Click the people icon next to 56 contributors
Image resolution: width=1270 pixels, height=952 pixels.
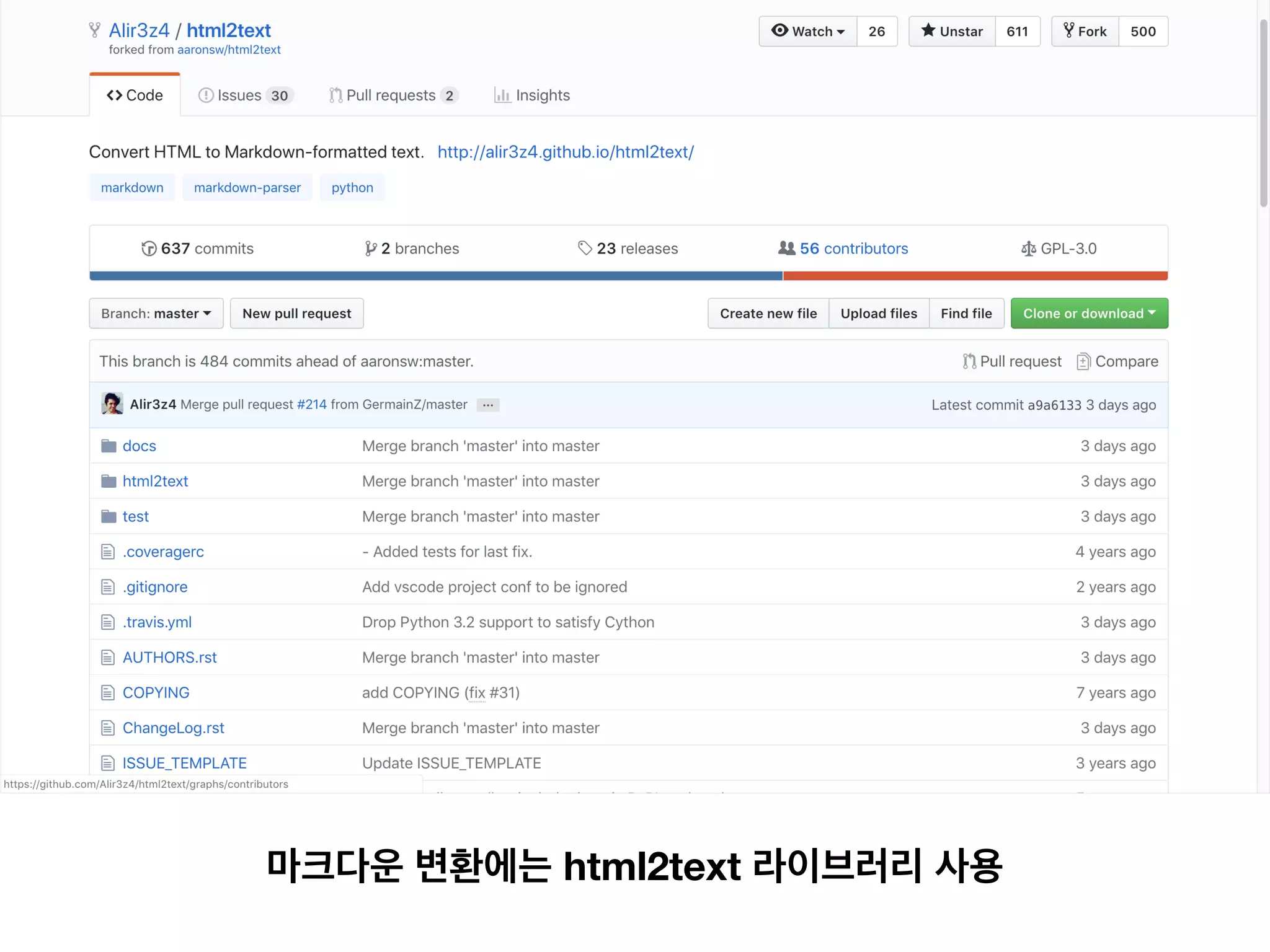(x=786, y=248)
